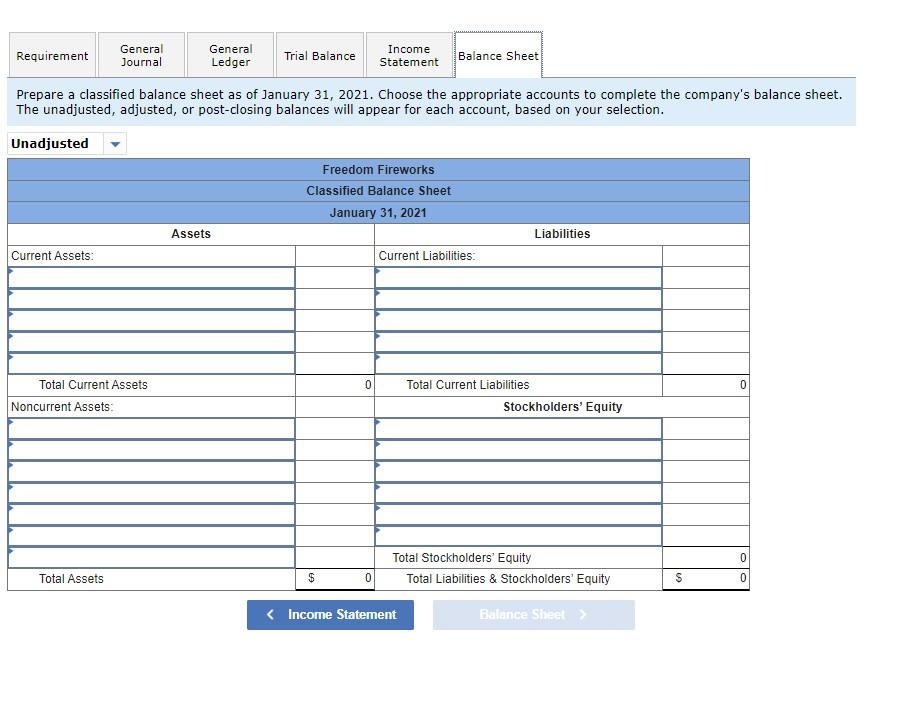Screen dimensions: 903x702
Task: Click the Income Statement navigation button
Action: 330,615
